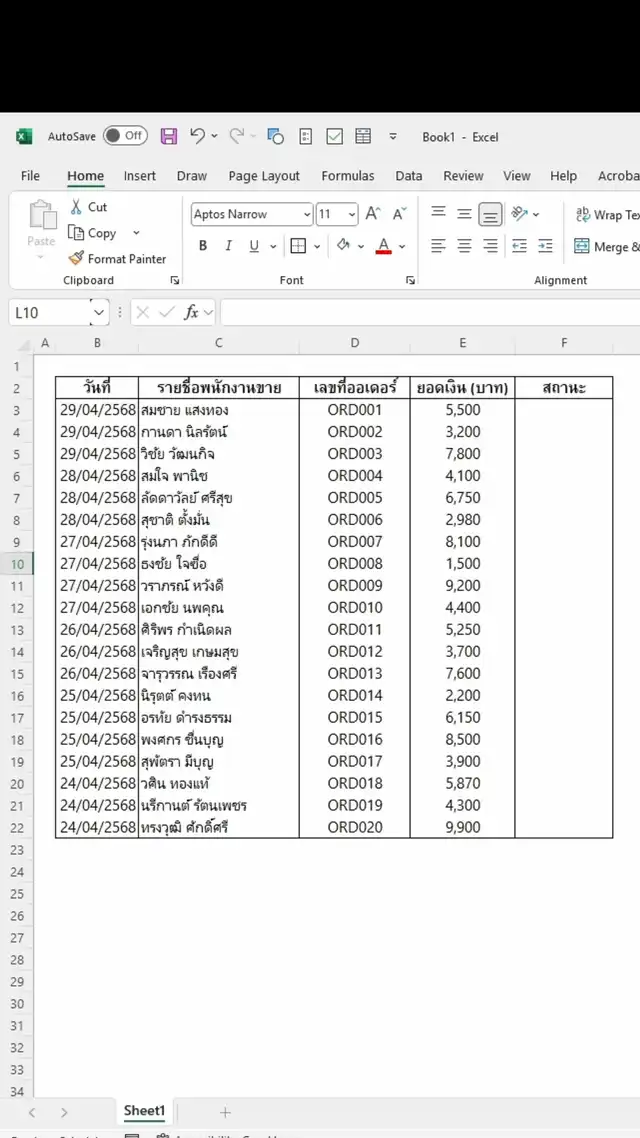Open the Insert ribbon tab
Viewport: 640px width, 1138px height.
pos(140,176)
